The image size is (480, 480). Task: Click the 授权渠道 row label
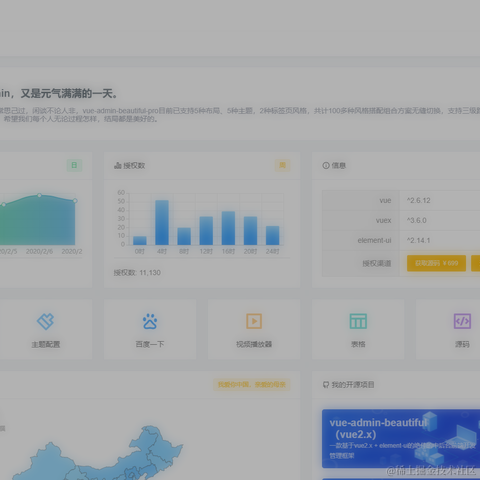click(x=377, y=263)
